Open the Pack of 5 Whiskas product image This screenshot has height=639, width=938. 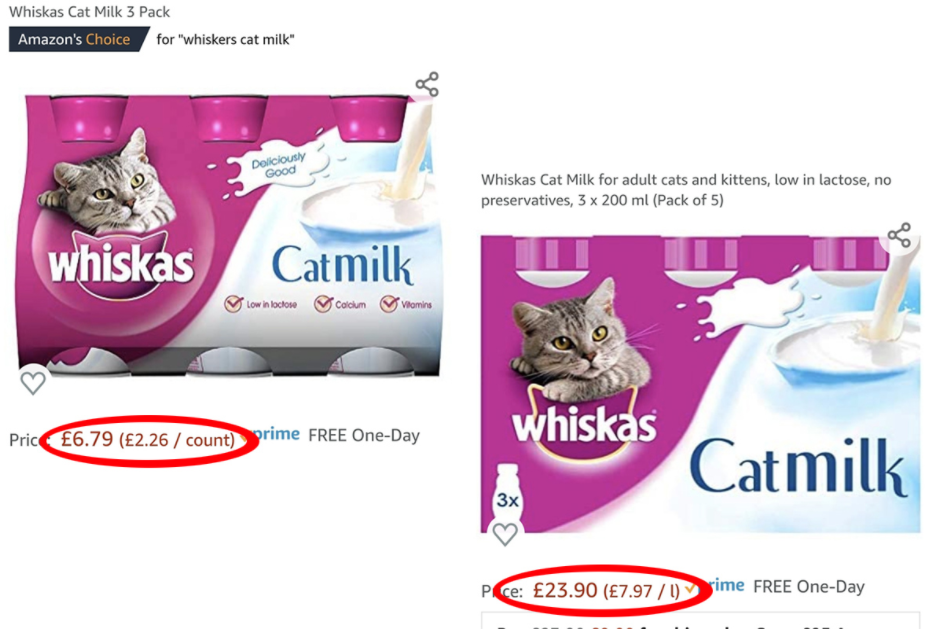point(701,384)
